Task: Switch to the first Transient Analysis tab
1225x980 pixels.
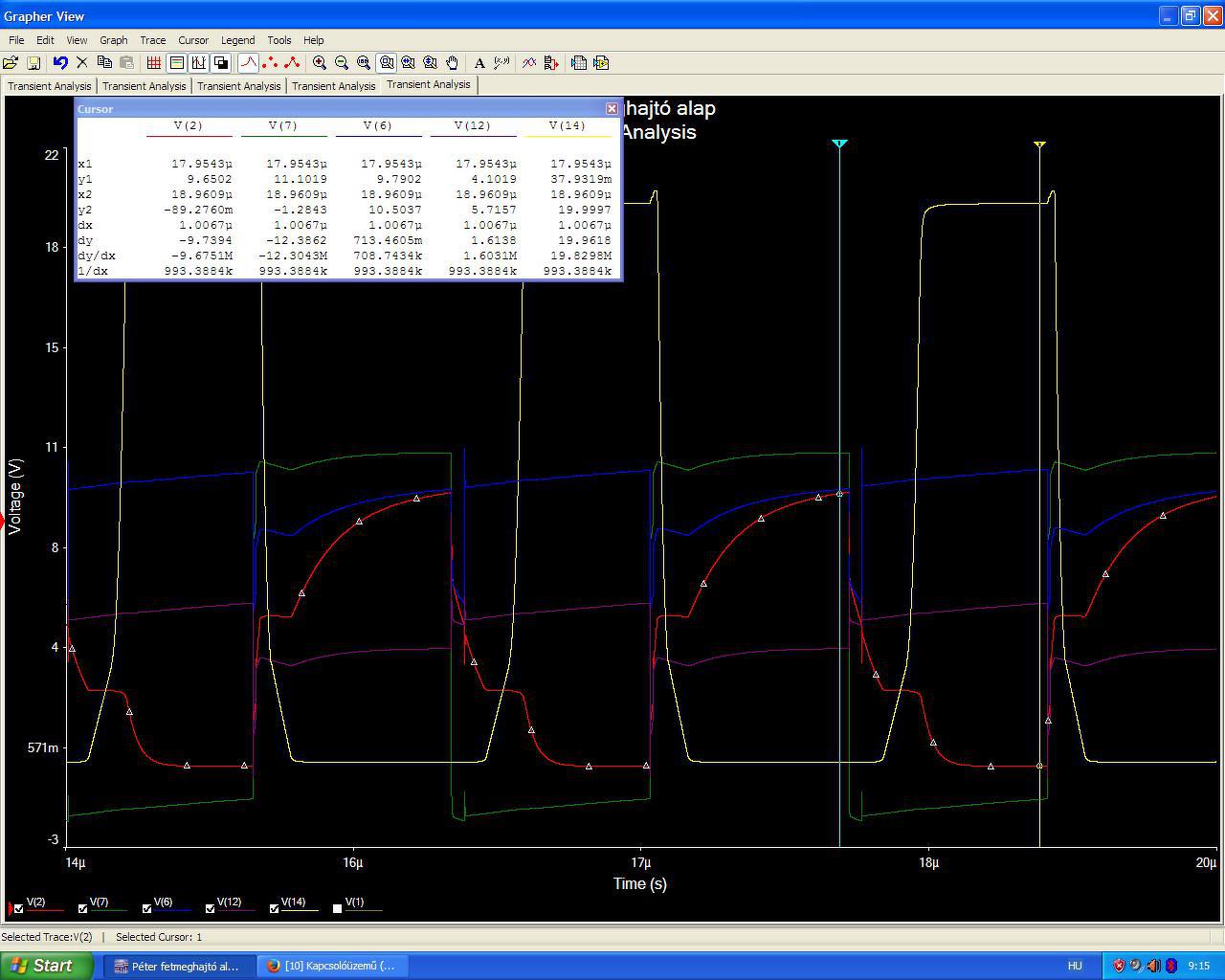Action: coord(49,86)
